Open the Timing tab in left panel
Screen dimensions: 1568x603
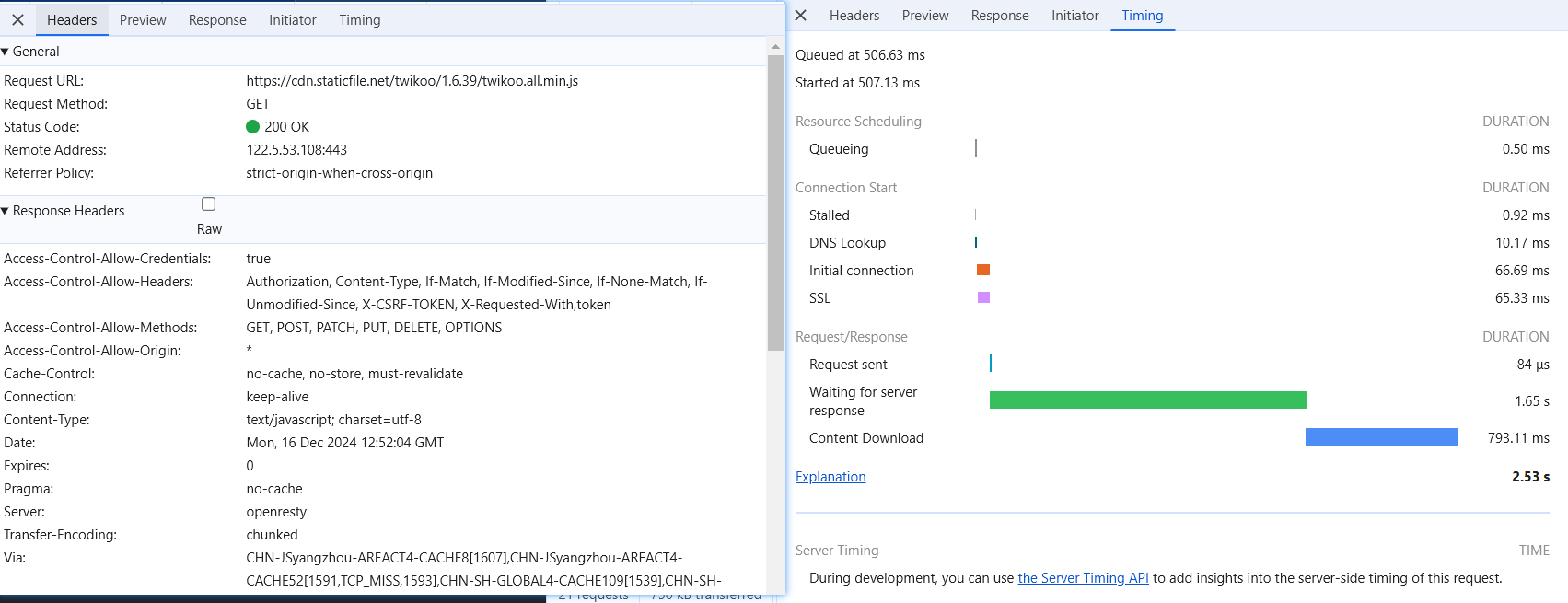pos(359,20)
